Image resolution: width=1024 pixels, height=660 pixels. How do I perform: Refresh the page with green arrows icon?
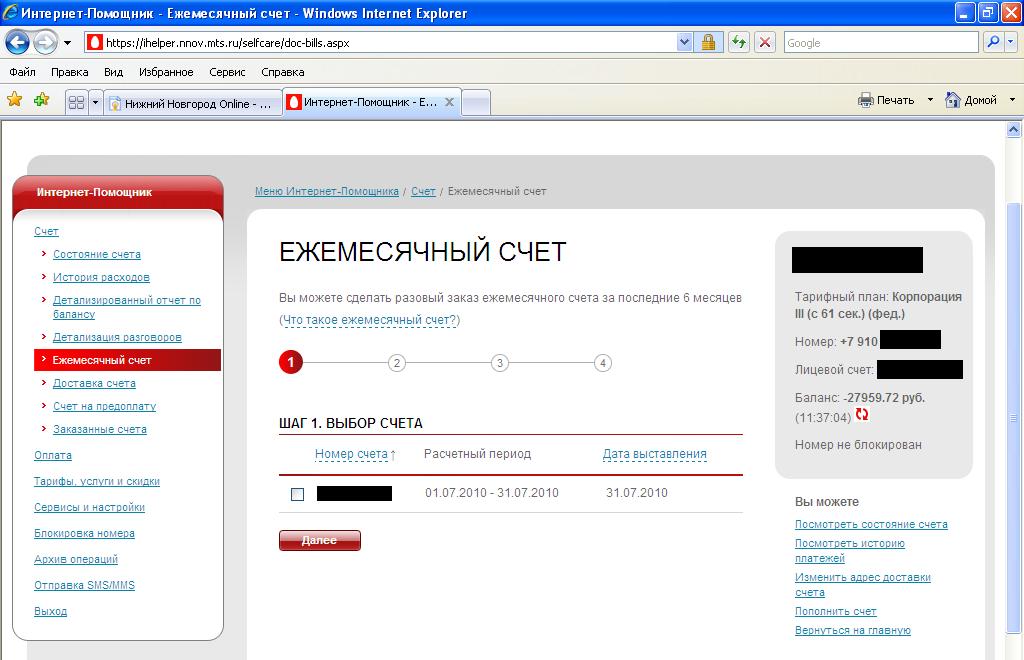click(739, 43)
